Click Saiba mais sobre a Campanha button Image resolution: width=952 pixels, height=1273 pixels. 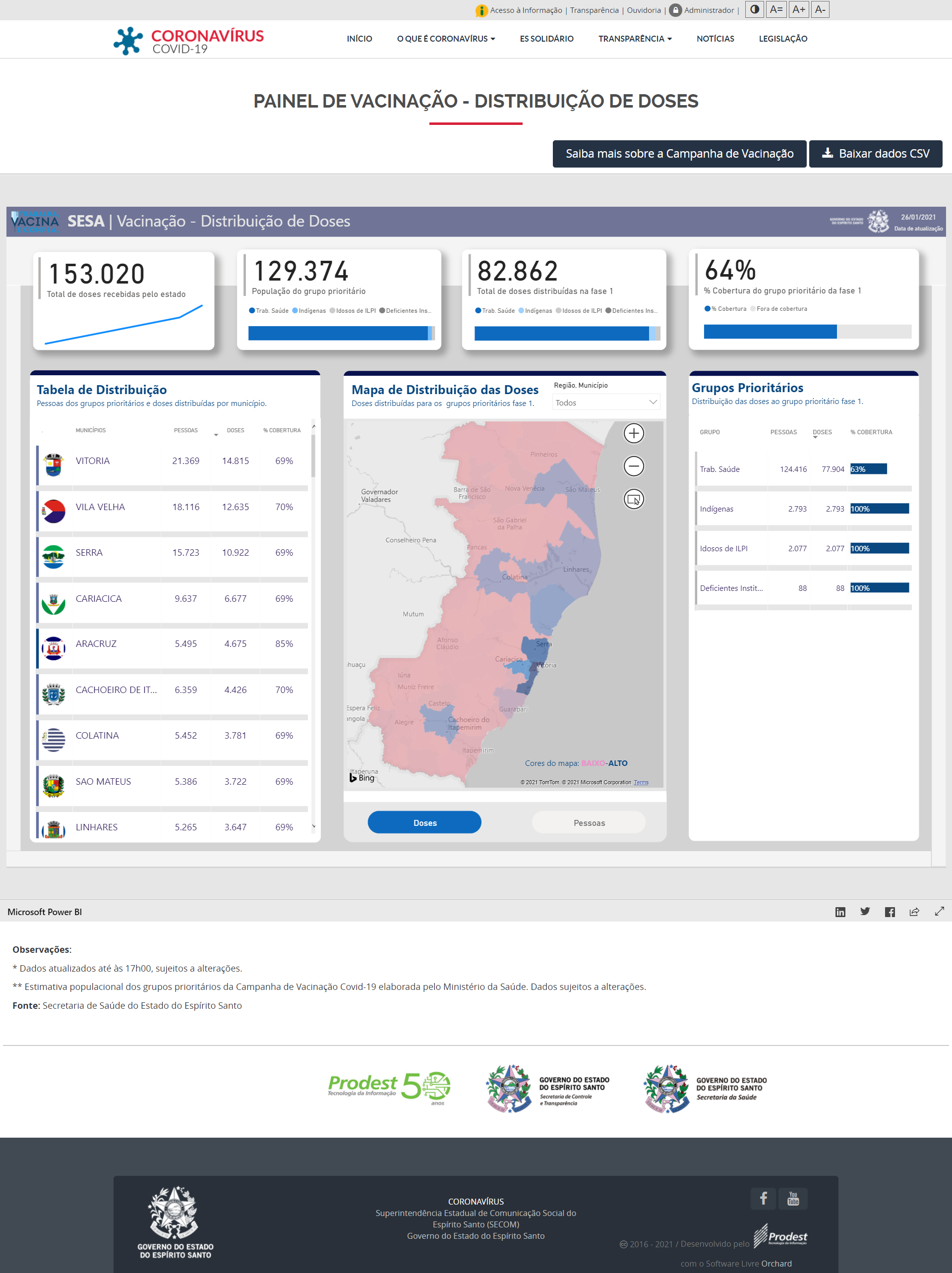[x=679, y=154]
